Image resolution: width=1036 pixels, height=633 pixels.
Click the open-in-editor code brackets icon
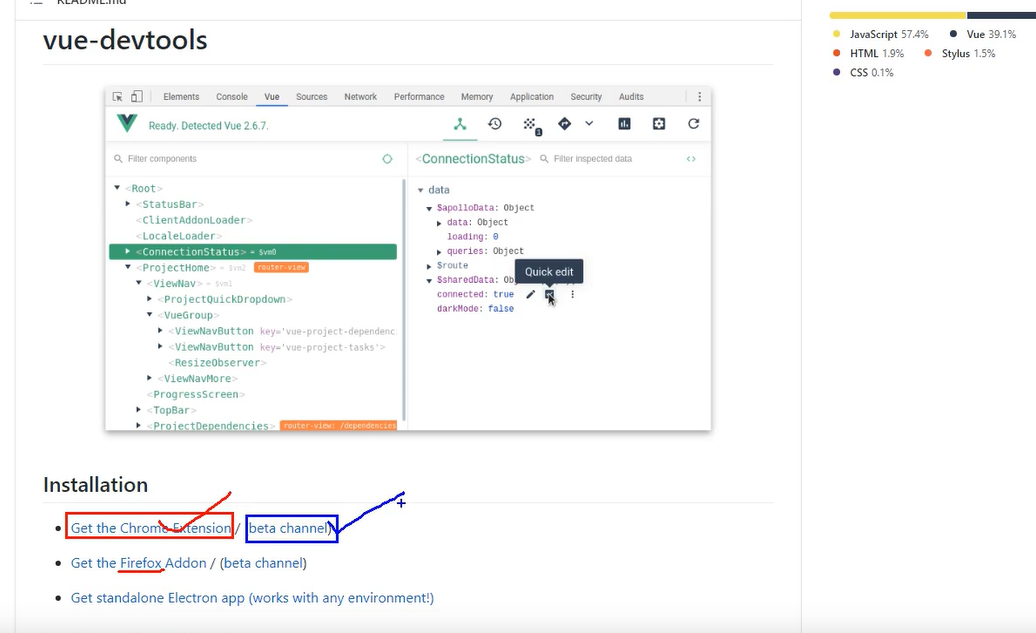coord(691,159)
